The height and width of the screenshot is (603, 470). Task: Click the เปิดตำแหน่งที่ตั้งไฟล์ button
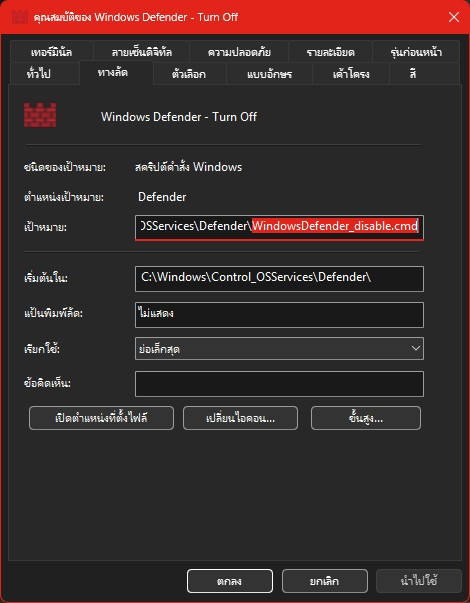(x=101, y=418)
